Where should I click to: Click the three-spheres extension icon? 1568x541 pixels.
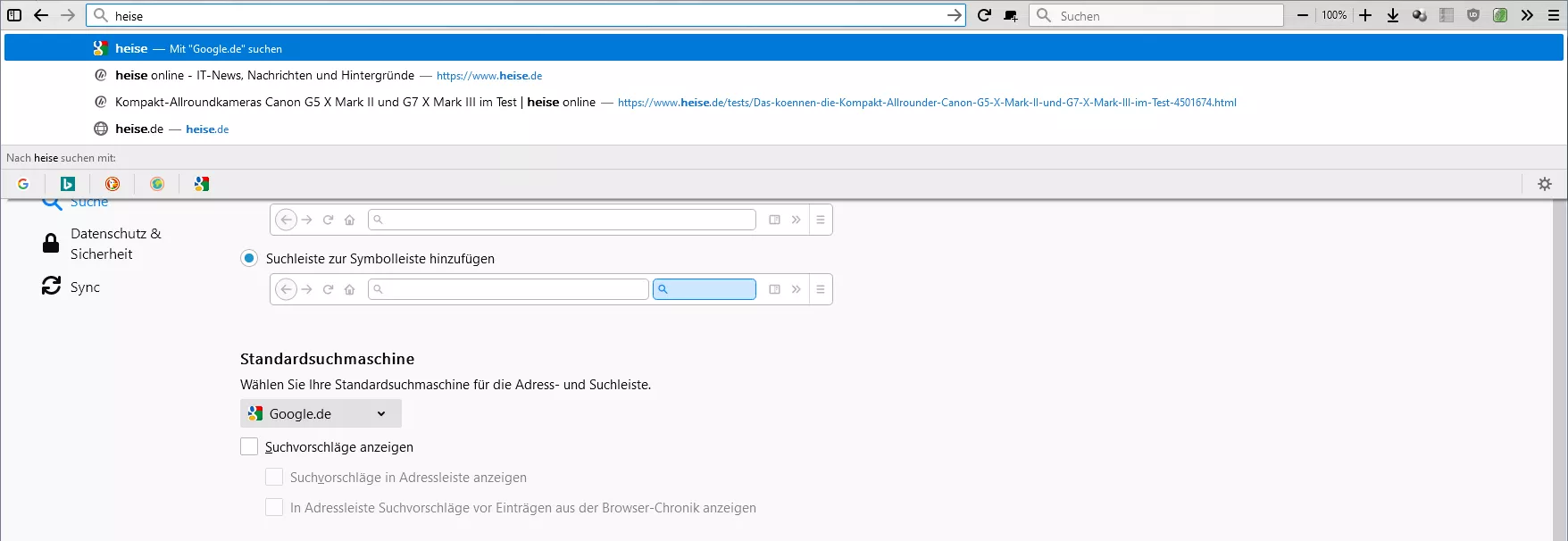click(x=1420, y=15)
